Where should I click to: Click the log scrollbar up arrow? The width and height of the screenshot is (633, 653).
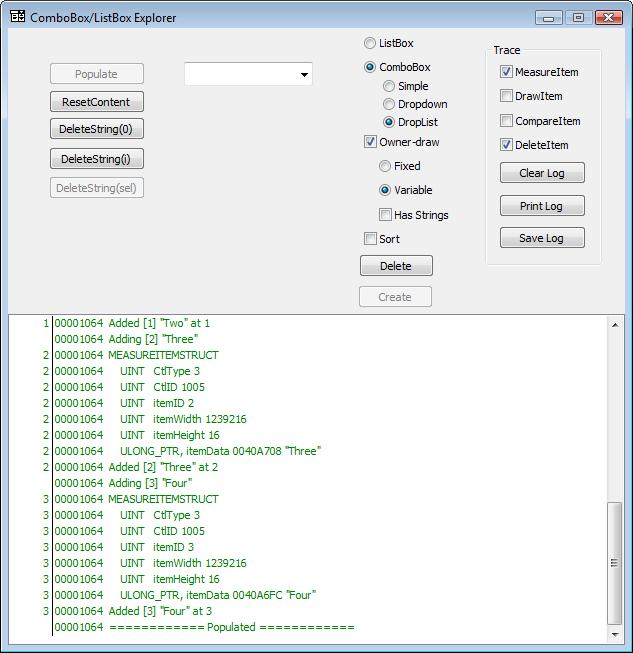(x=615, y=325)
